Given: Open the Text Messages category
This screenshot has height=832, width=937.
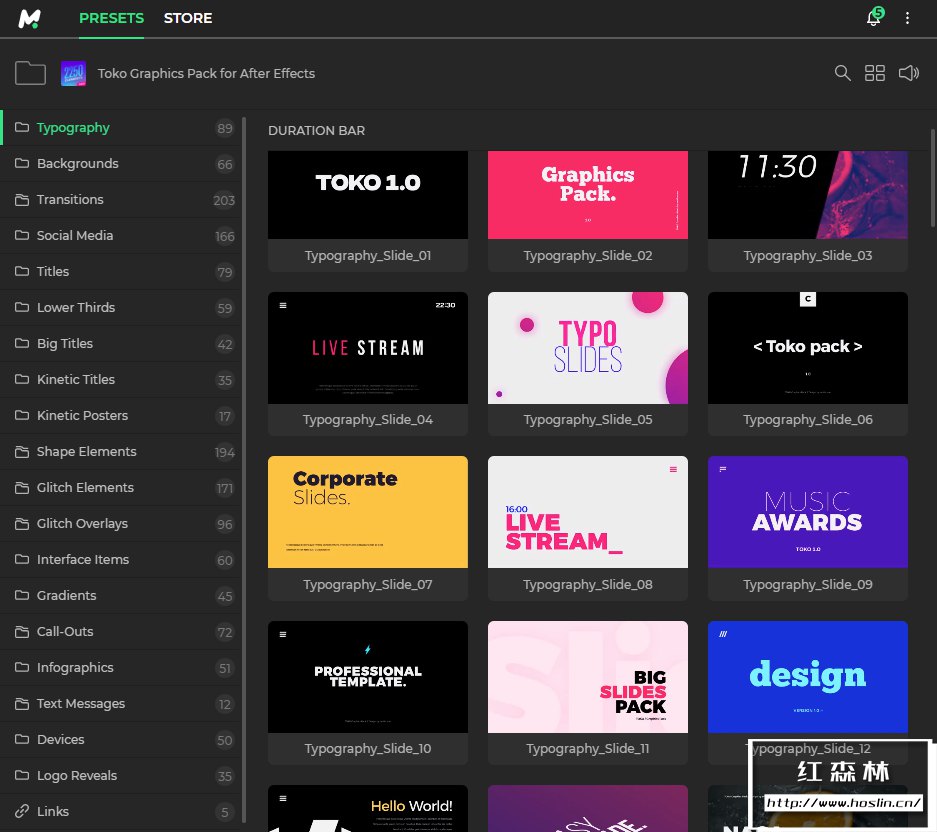Looking at the screenshot, I should click(121, 703).
